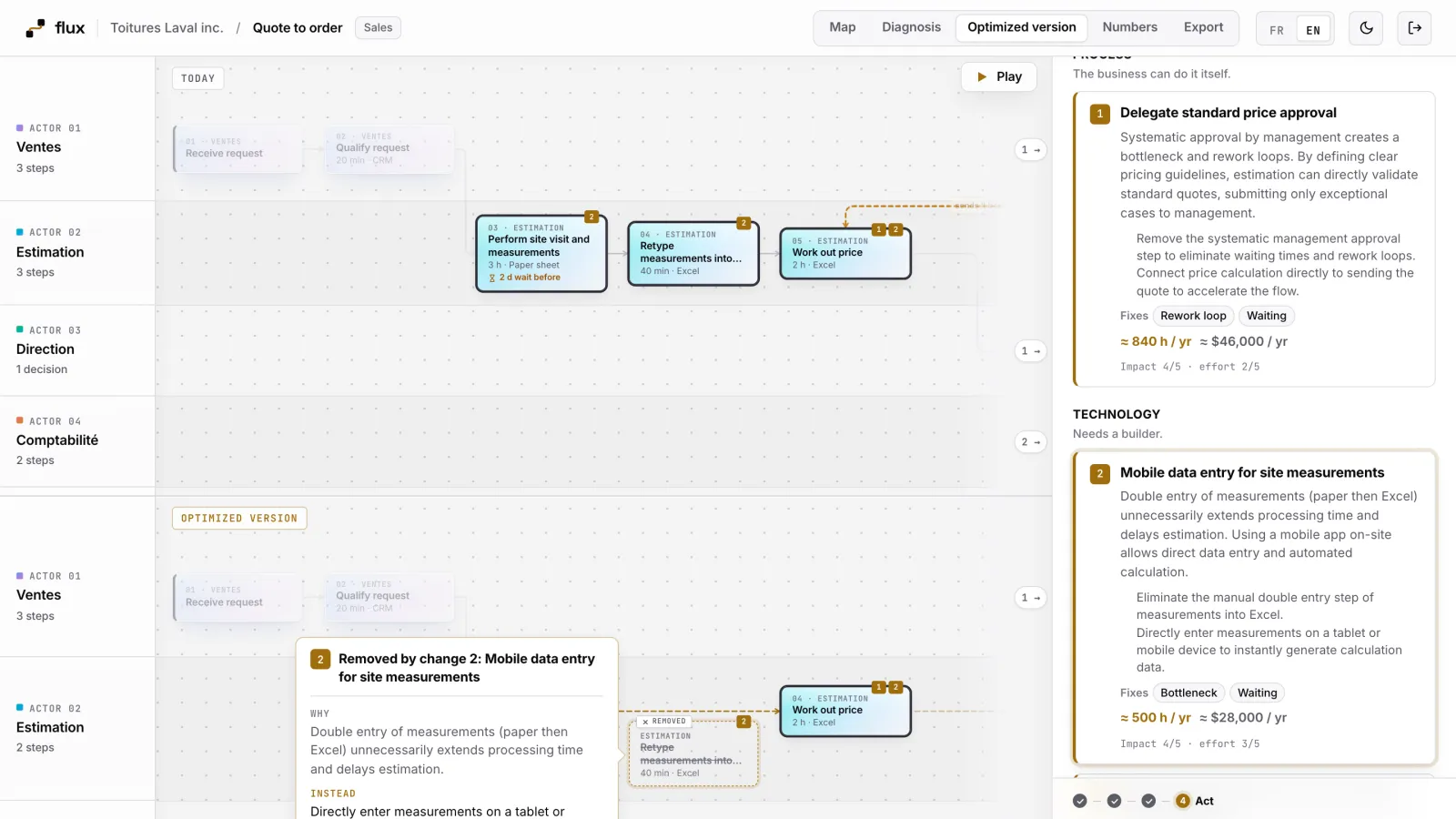Click the Quote to order breadcrumb
The image size is (1456, 819).
(x=298, y=28)
